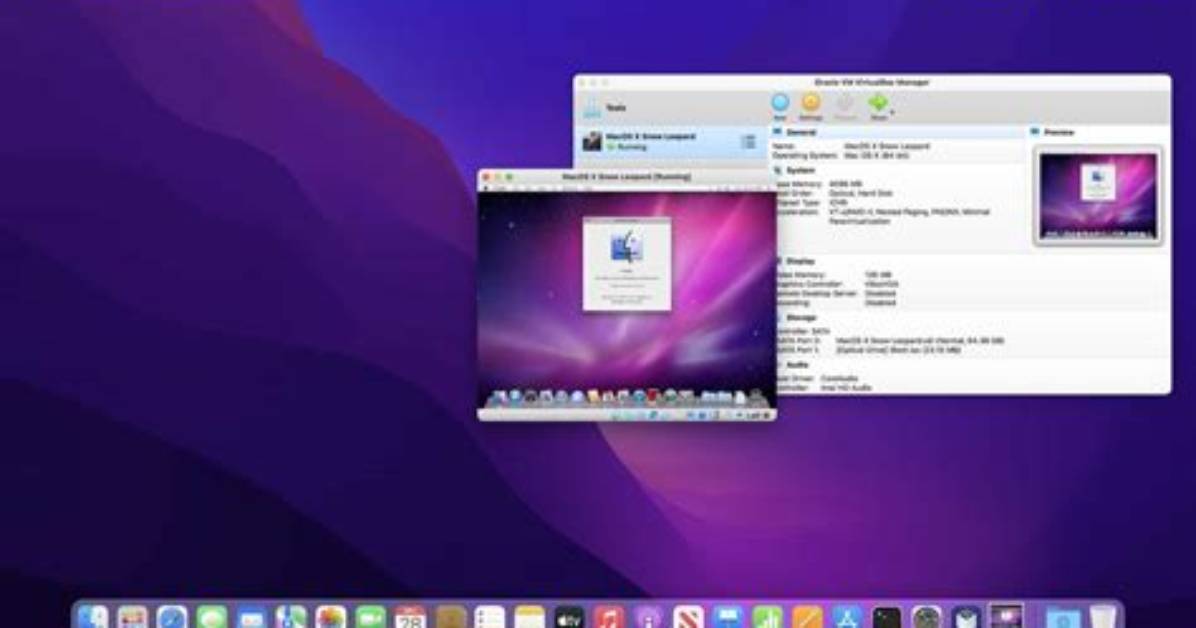Image resolution: width=1196 pixels, height=628 pixels.
Task: Click the Storage section header
Action: pyautogui.click(x=801, y=317)
